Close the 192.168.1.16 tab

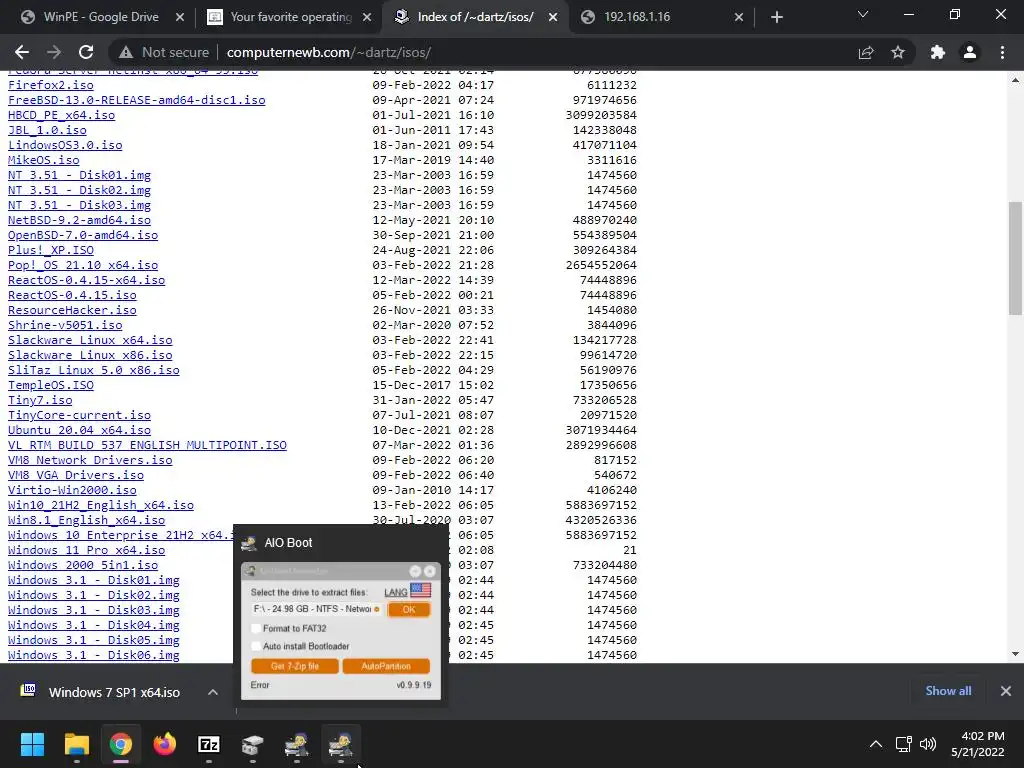(x=739, y=17)
